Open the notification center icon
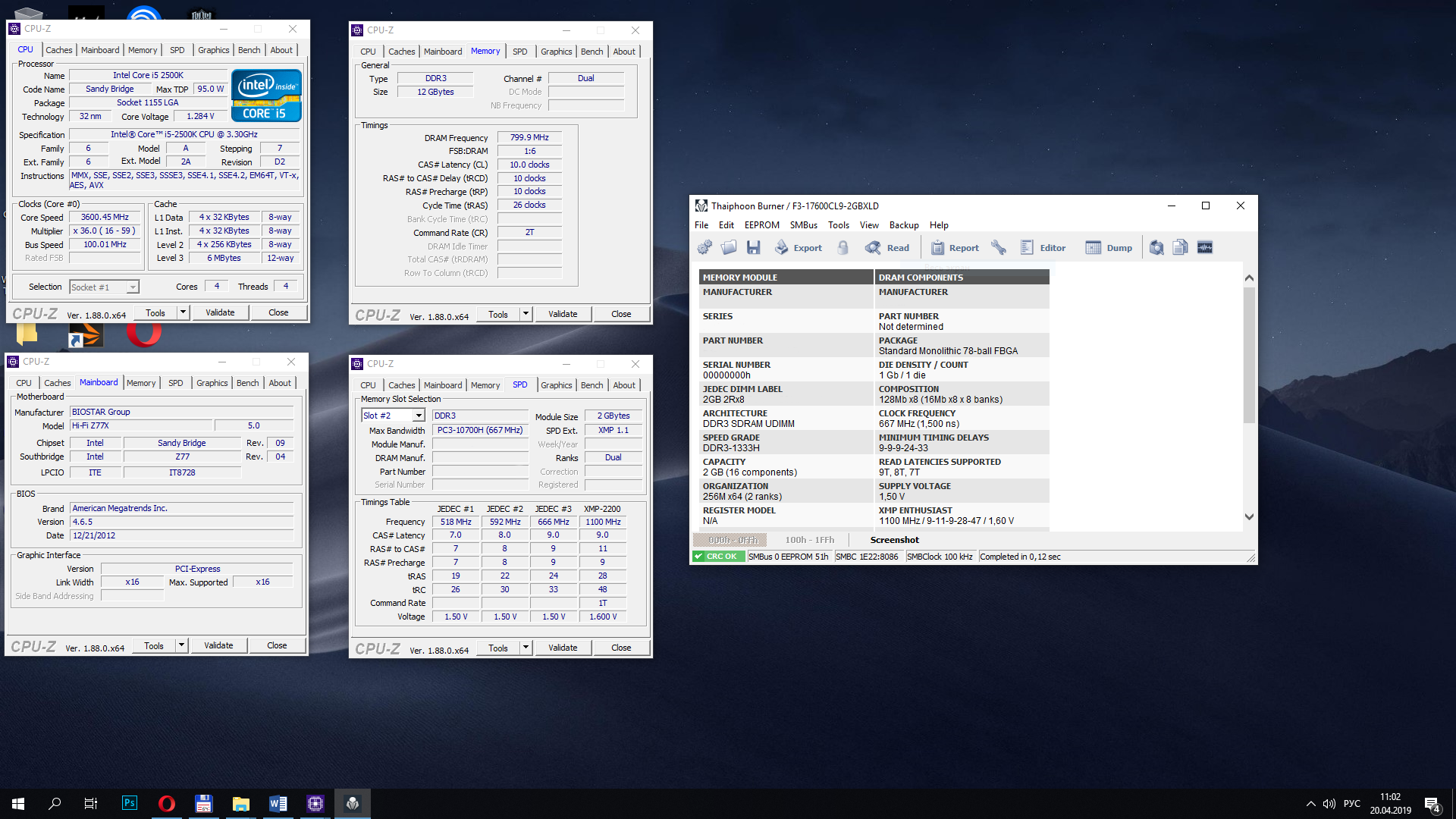 click(x=1432, y=804)
